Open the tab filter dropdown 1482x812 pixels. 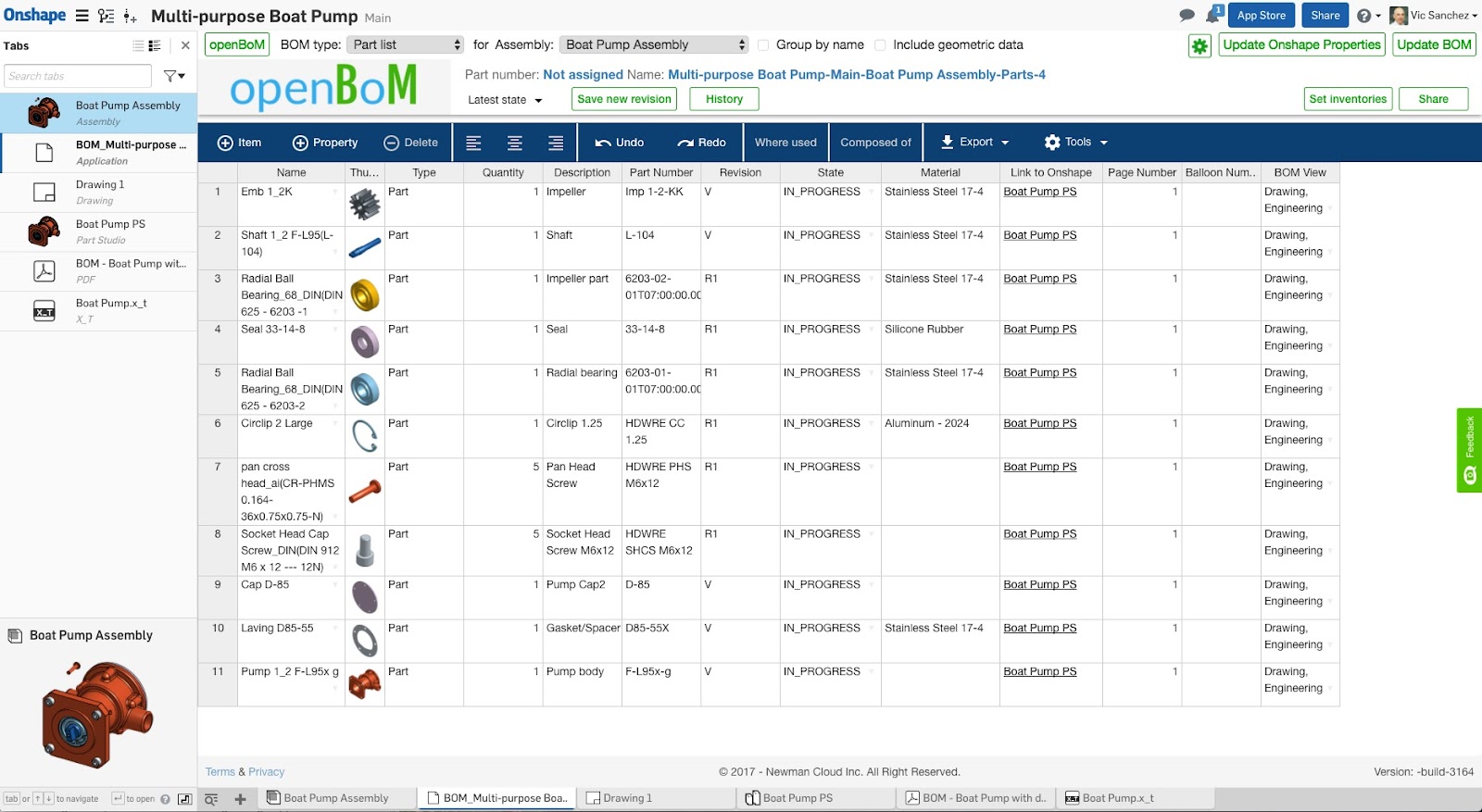click(x=174, y=76)
